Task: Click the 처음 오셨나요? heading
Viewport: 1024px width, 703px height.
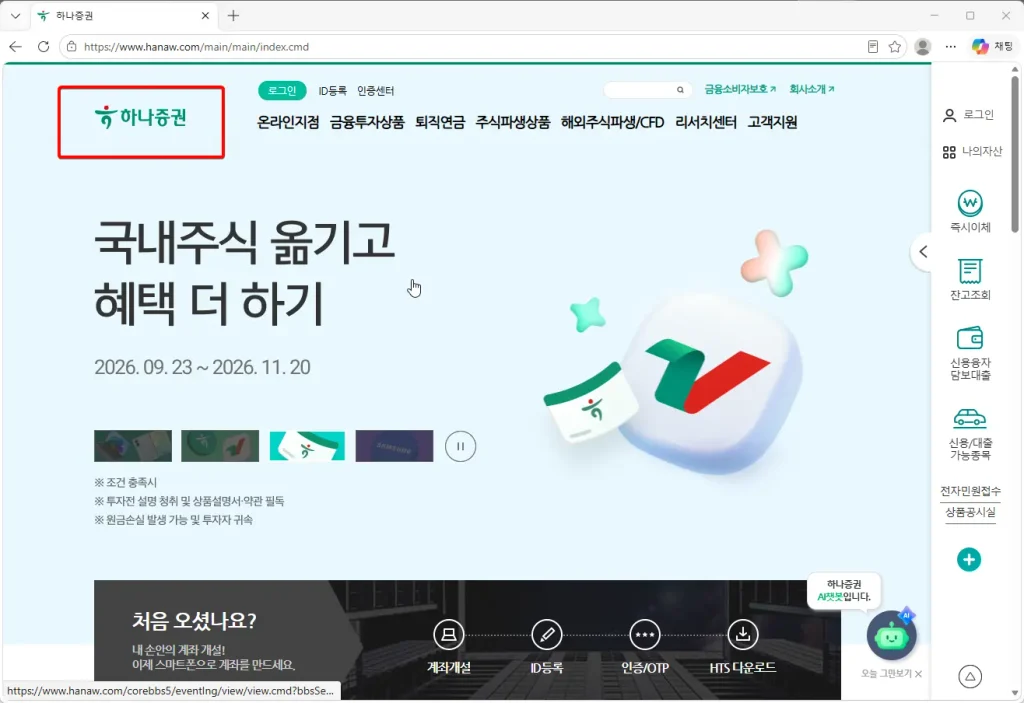Action: tap(194, 620)
